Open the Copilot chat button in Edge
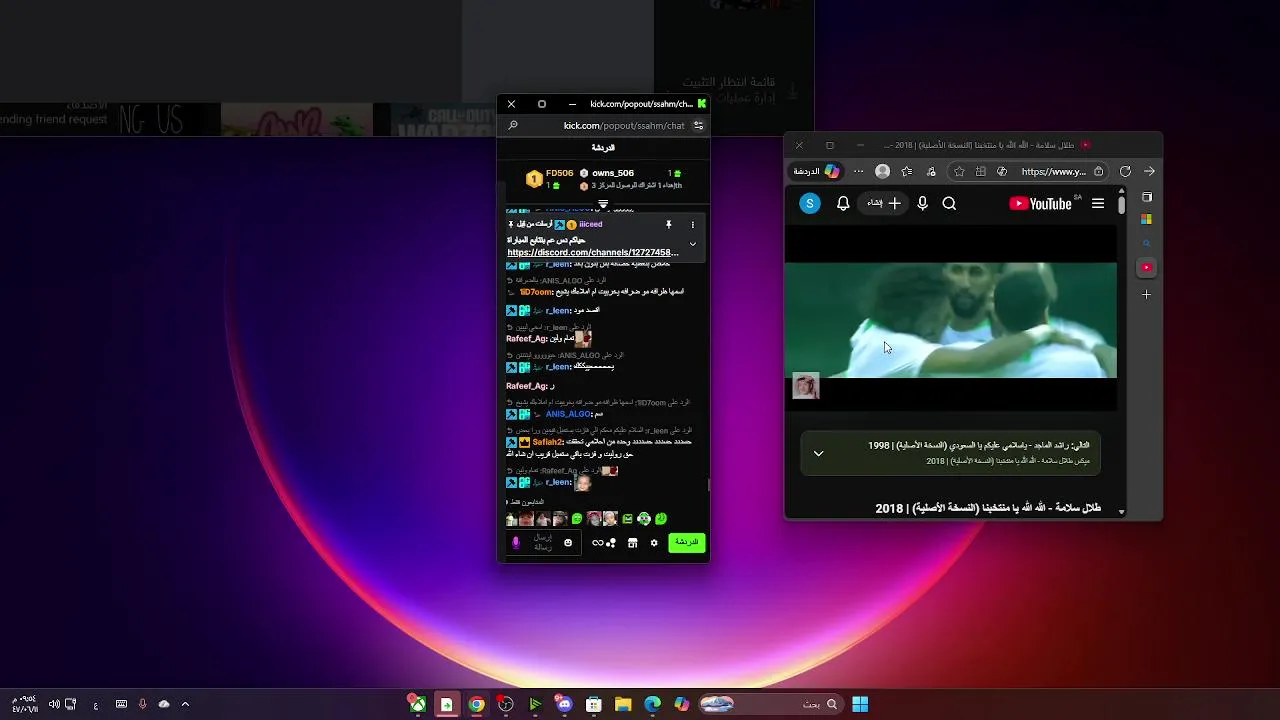The width and height of the screenshot is (1280, 720). pyautogui.click(x=816, y=172)
